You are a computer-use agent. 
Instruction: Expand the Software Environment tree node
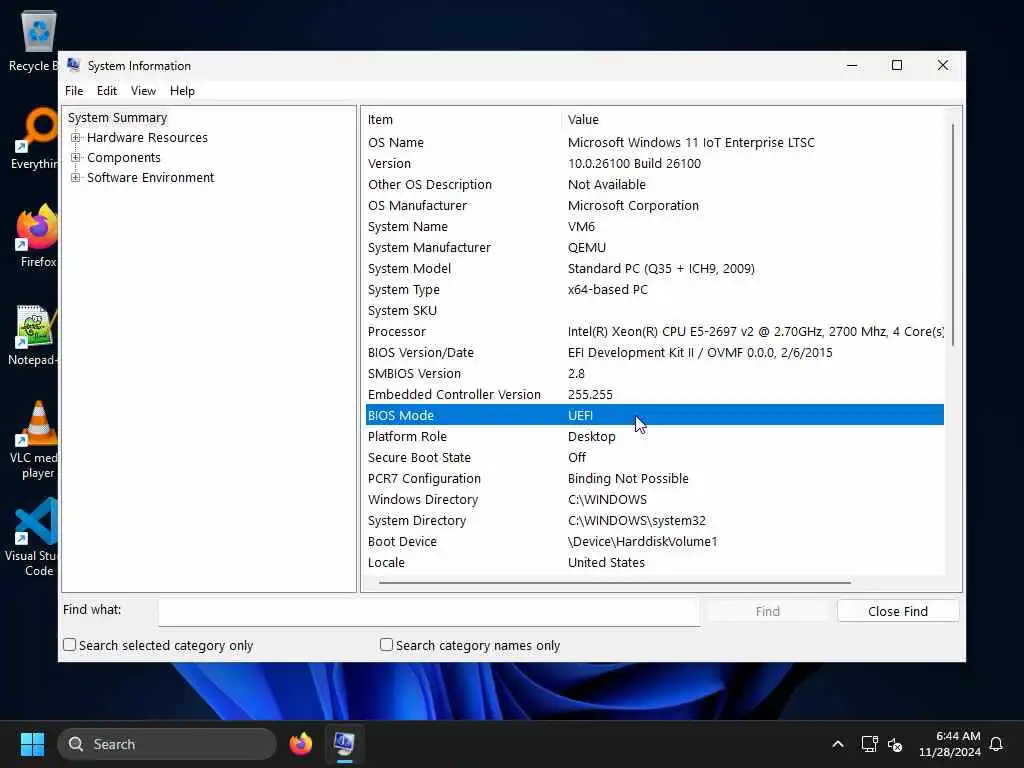(76, 178)
